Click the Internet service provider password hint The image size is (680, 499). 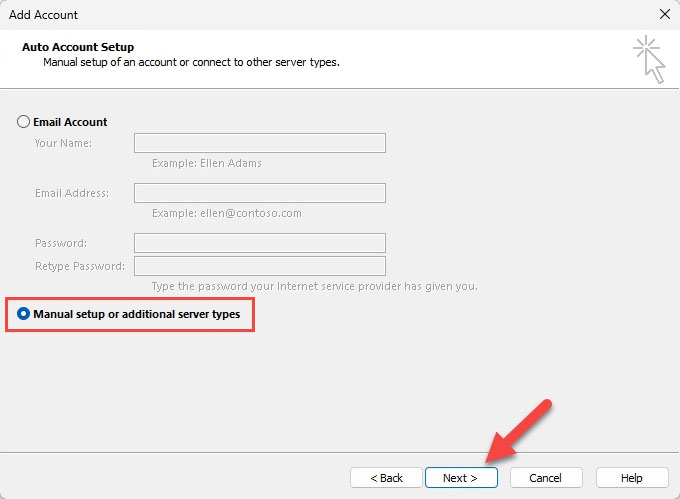(314, 287)
